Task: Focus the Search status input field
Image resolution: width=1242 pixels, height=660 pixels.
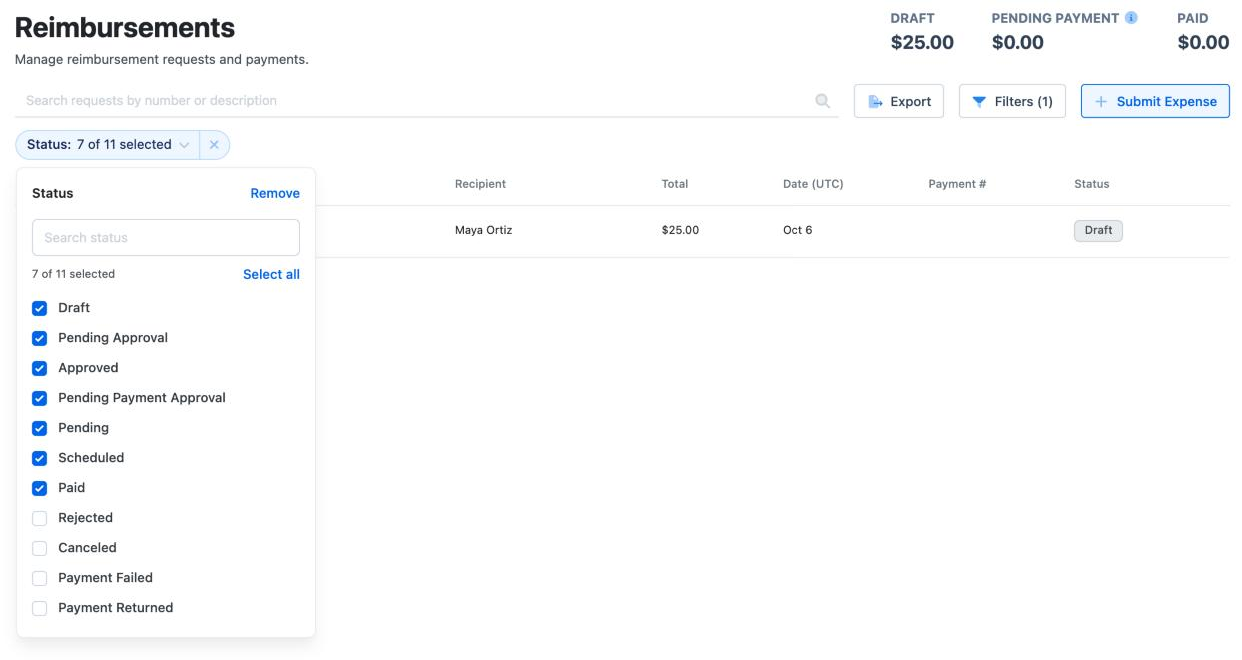Action: coord(166,238)
